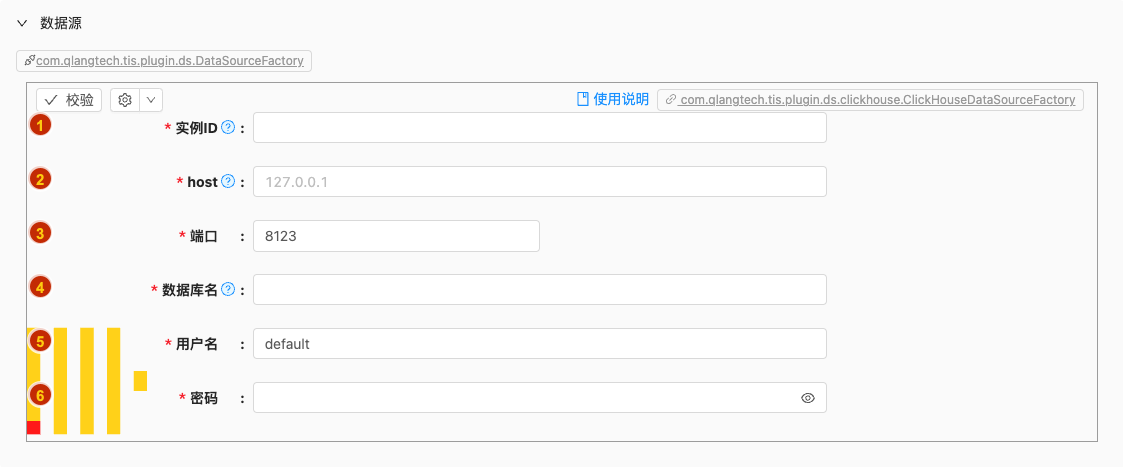
Task: Click the help icon next to 数据库名
Action: click(x=228, y=289)
